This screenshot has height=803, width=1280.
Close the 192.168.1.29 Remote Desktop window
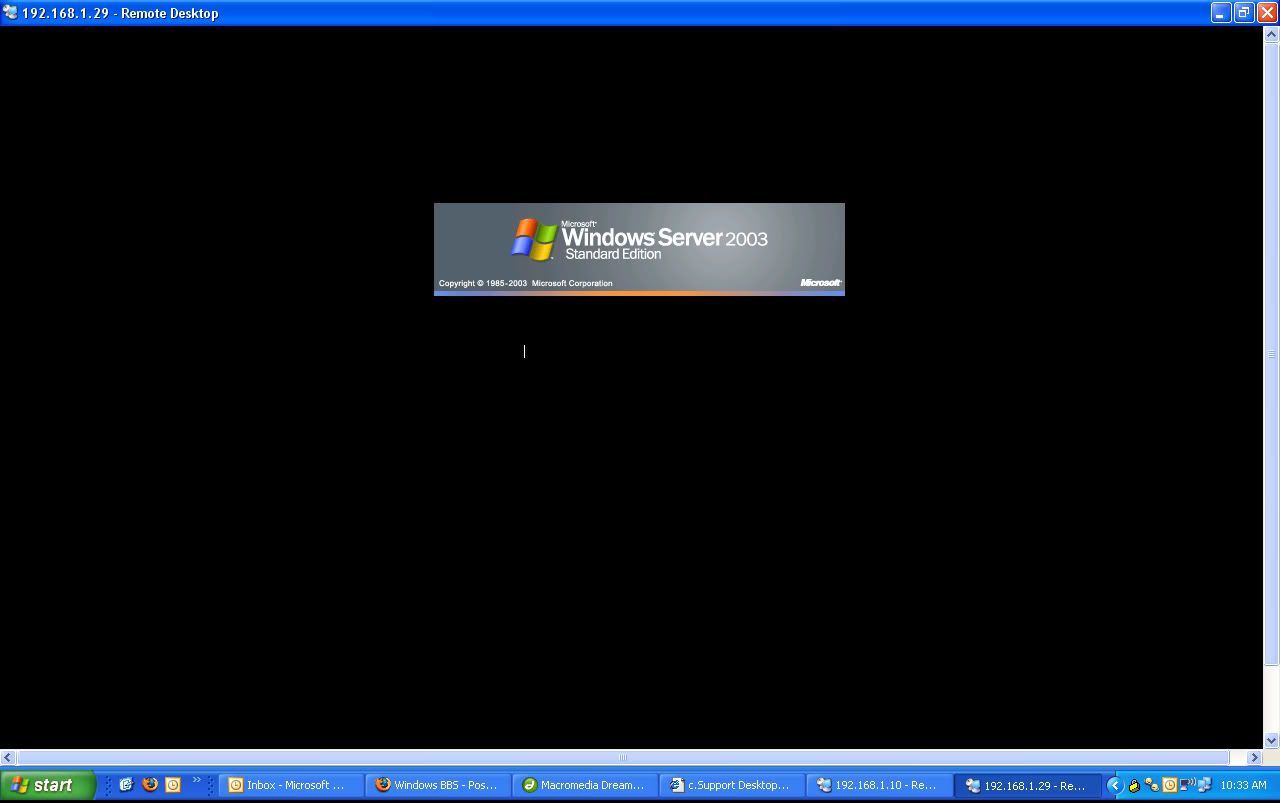(x=1267, y=13)
